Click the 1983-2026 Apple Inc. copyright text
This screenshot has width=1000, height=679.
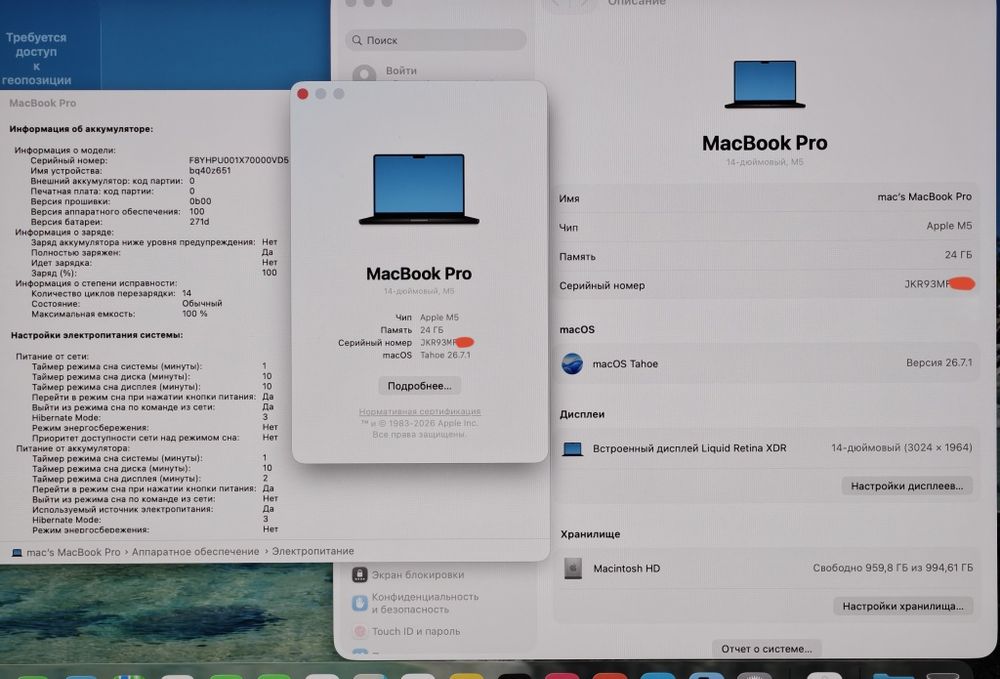coord(420,423)
